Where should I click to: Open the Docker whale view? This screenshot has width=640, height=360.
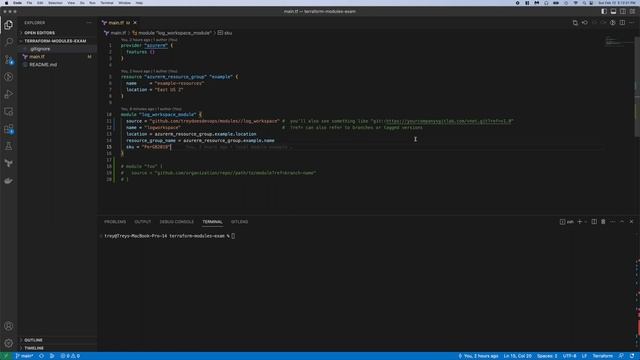(x=9, y=181)
